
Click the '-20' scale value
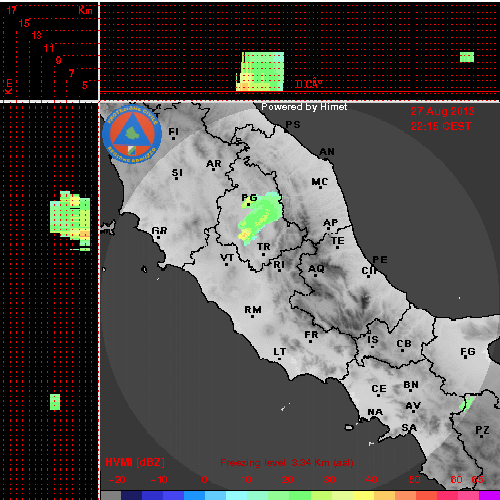(x=117, y=480)
